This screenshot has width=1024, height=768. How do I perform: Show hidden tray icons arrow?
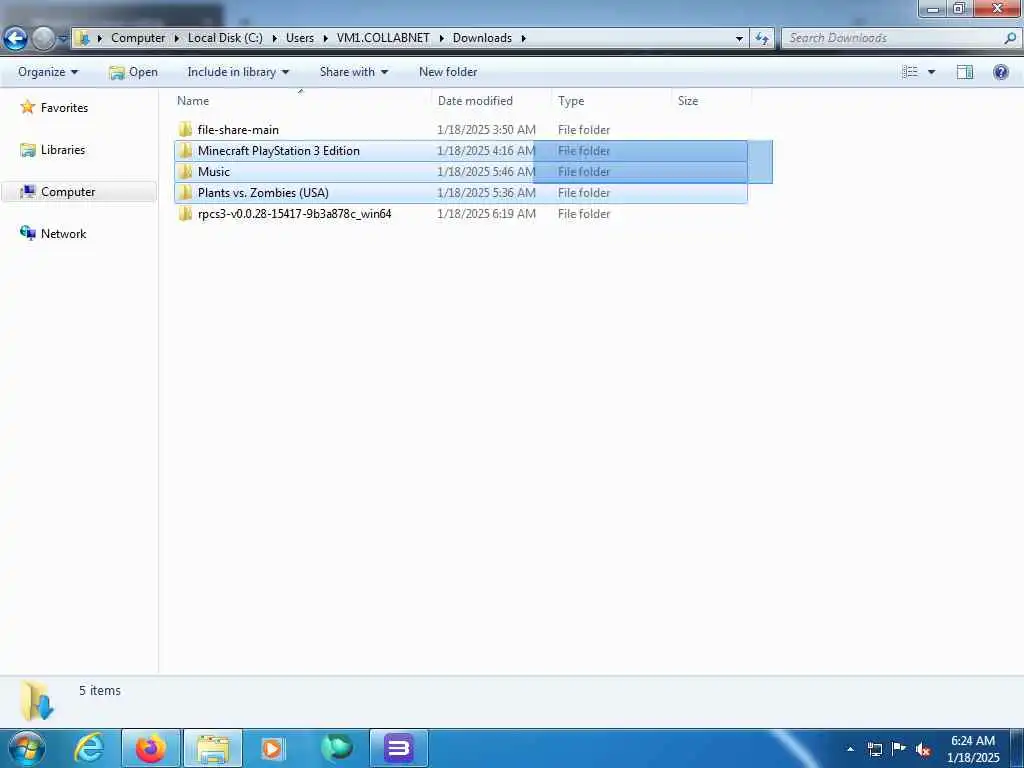tap(850, 749)
